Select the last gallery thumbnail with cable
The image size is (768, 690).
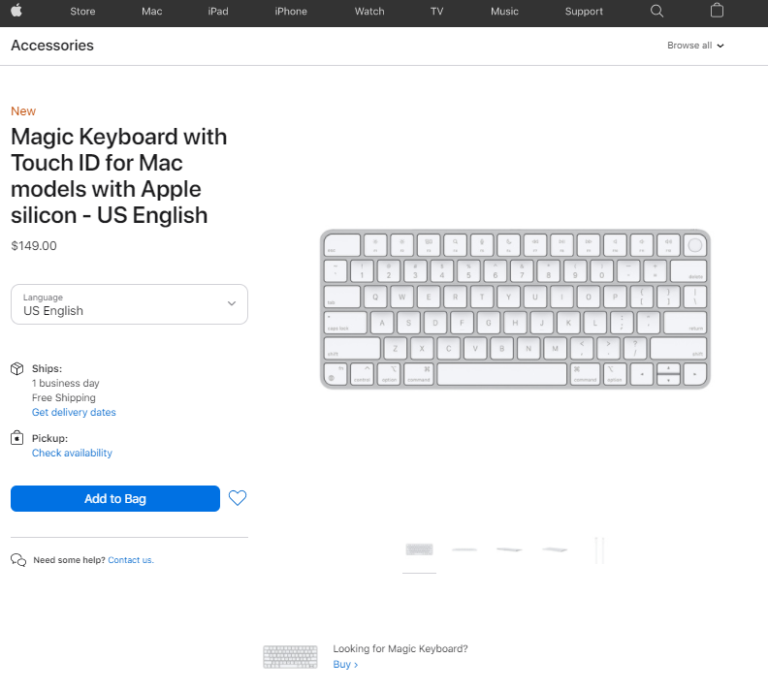[x=600, y=549]
